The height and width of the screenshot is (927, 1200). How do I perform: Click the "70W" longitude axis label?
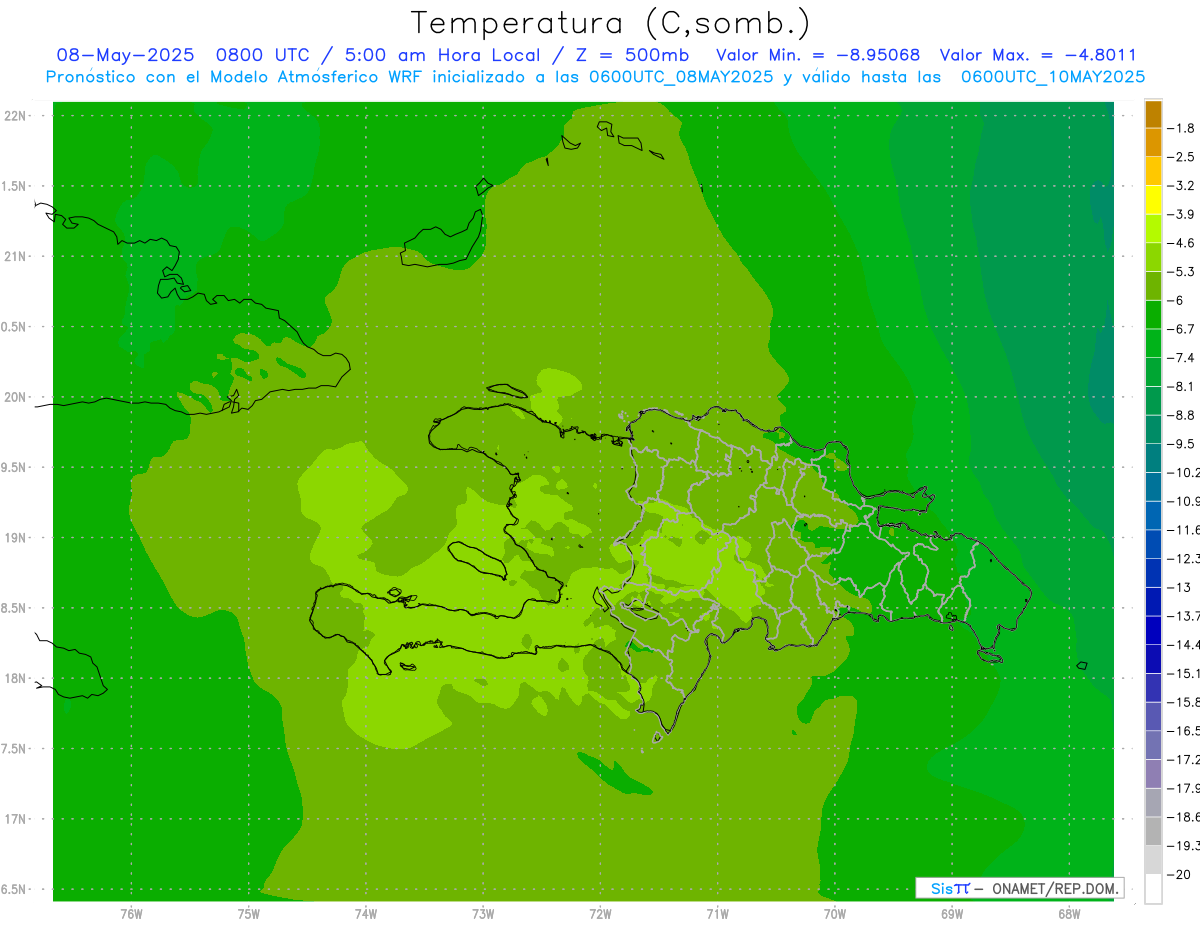[835, 914]
